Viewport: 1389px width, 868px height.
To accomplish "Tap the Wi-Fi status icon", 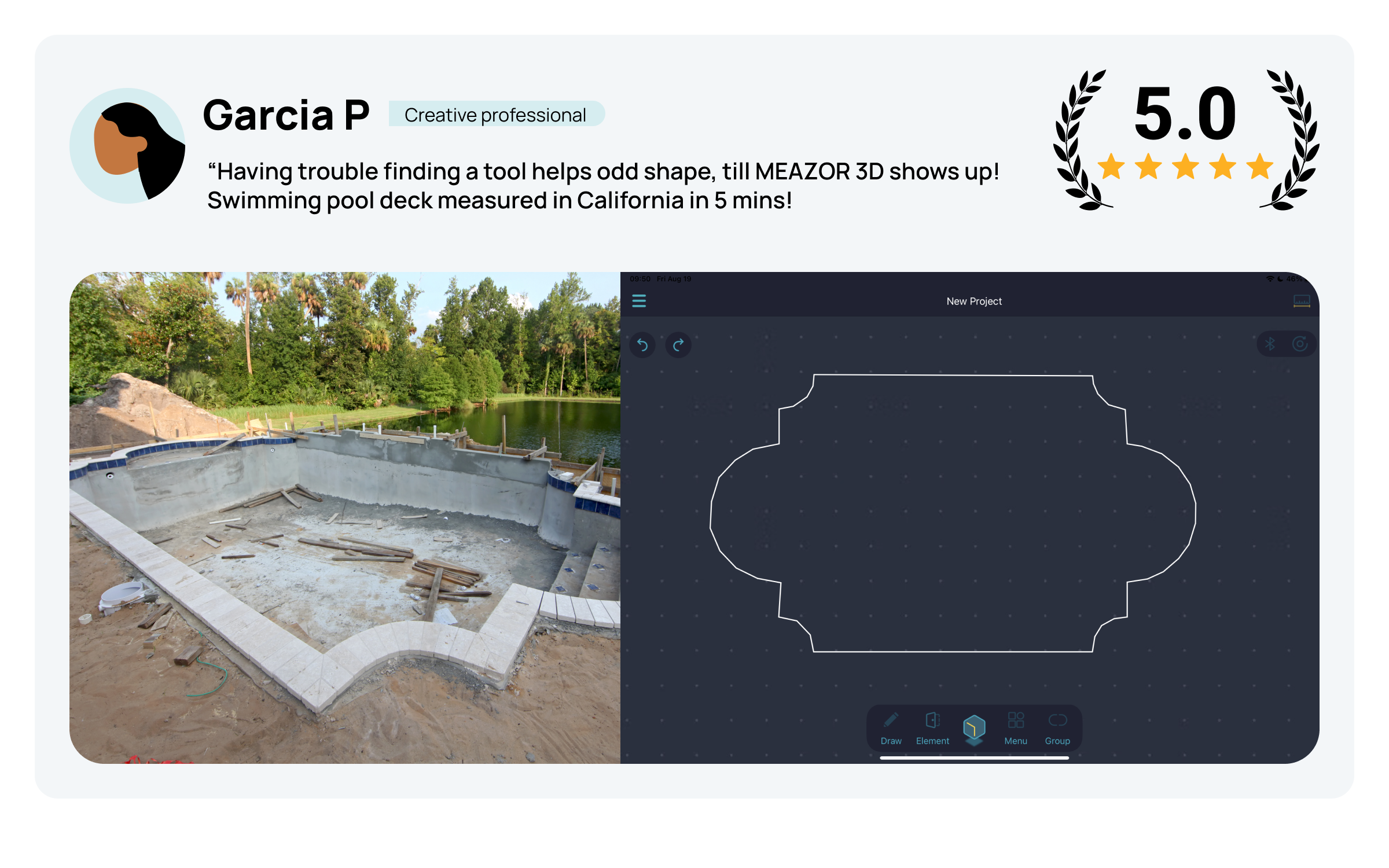I will (1270, 279).
